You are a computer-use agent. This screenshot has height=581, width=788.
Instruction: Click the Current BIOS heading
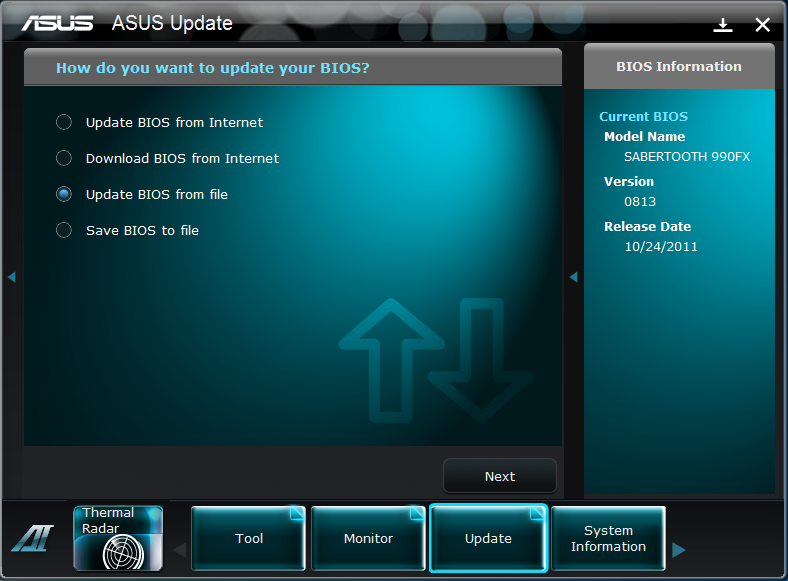tap(643, 117)
